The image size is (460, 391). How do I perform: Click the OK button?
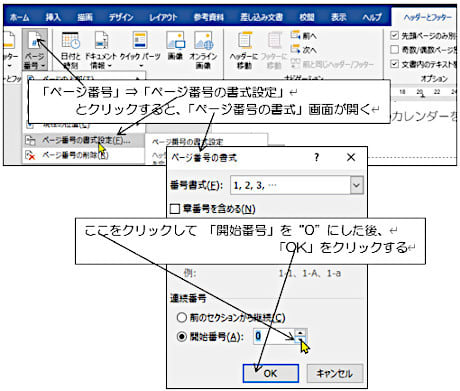(271, 373)
